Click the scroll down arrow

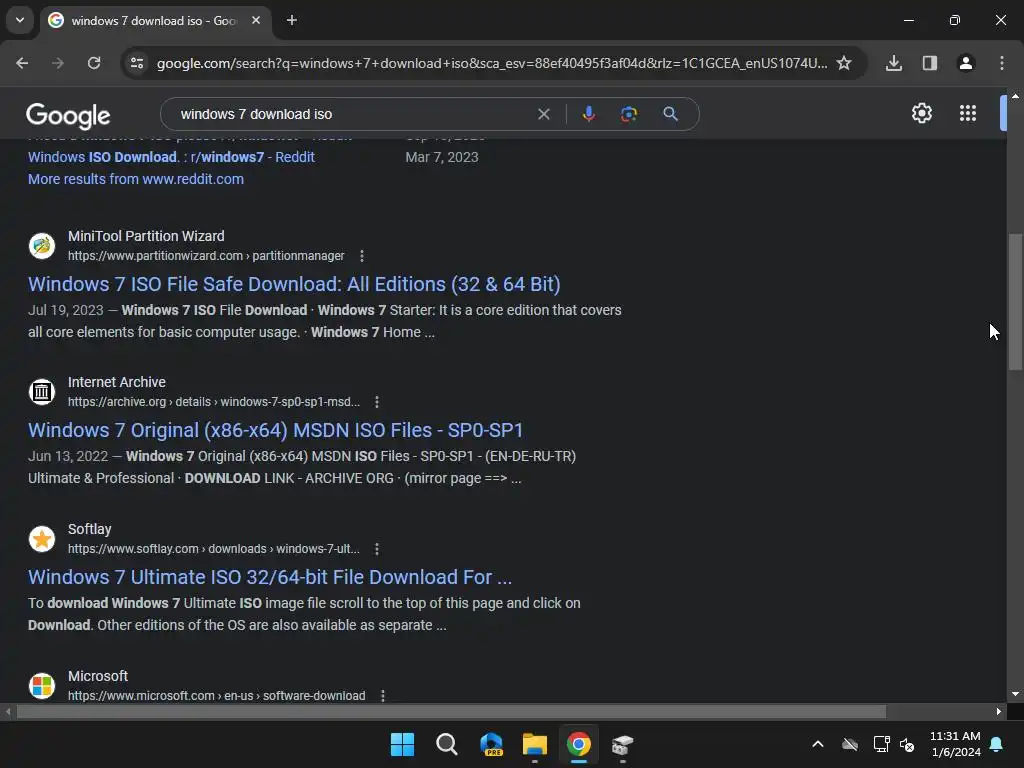tap(1015, 694)
